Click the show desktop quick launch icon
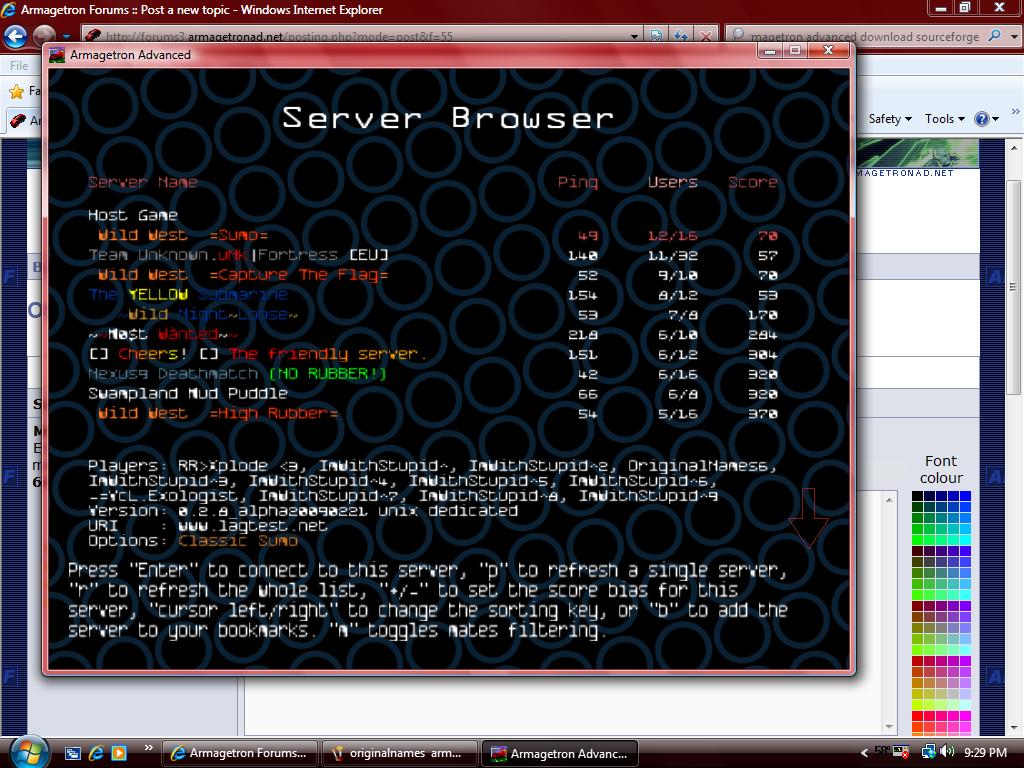Image resolution: width=1024 pixels, height=768 pixels. [x=73, y=752]
